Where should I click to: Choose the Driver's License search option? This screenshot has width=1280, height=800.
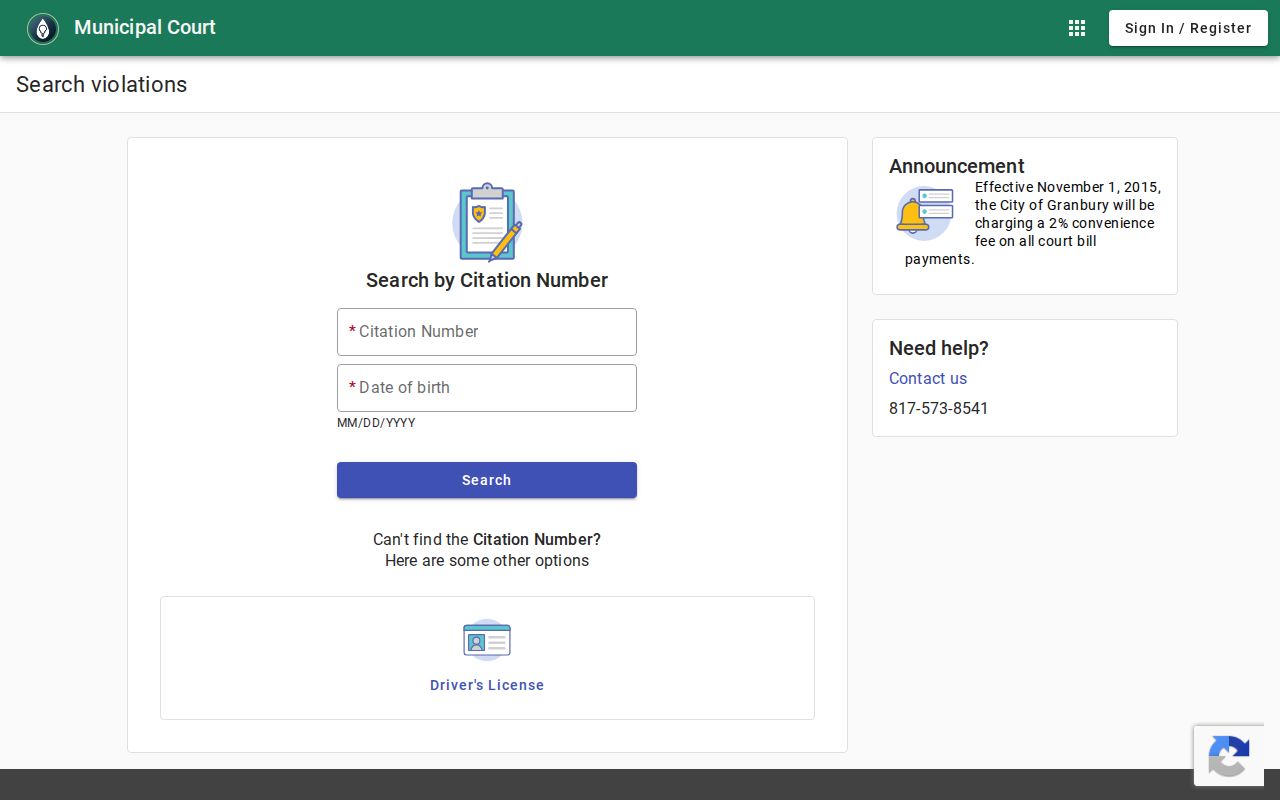(x=487, y=685)
